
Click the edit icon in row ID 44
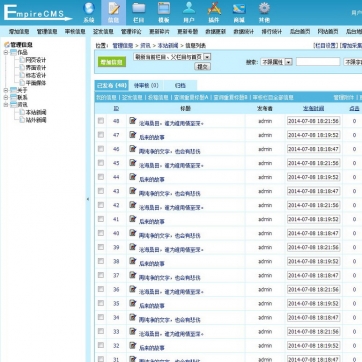pos(133,177)
